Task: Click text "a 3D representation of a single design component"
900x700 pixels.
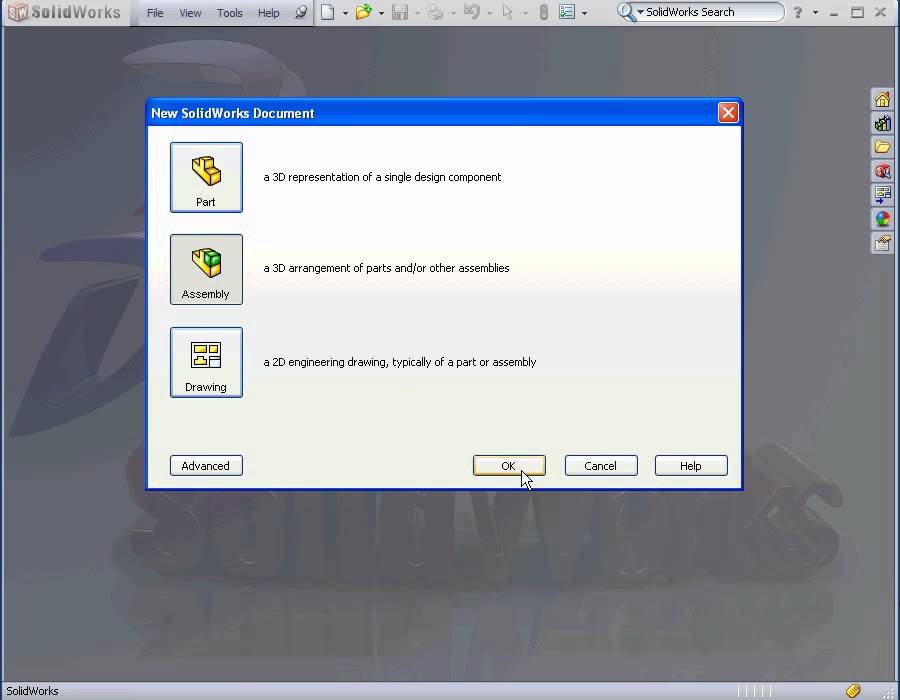Action: click(x=382, y=177)
